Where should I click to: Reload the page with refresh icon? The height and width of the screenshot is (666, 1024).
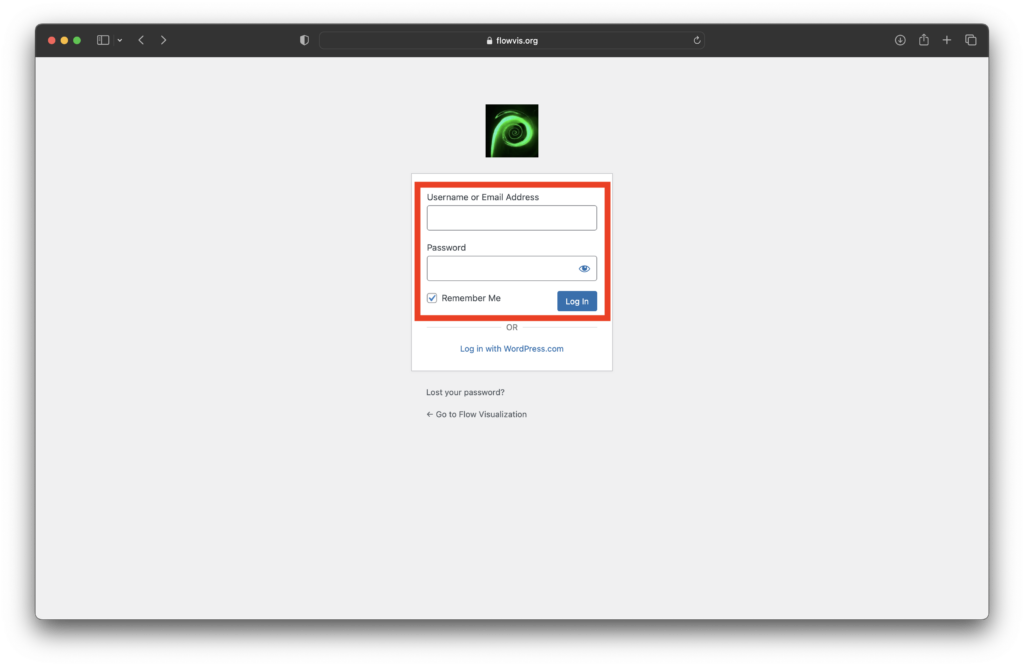[x=697, y=40]
